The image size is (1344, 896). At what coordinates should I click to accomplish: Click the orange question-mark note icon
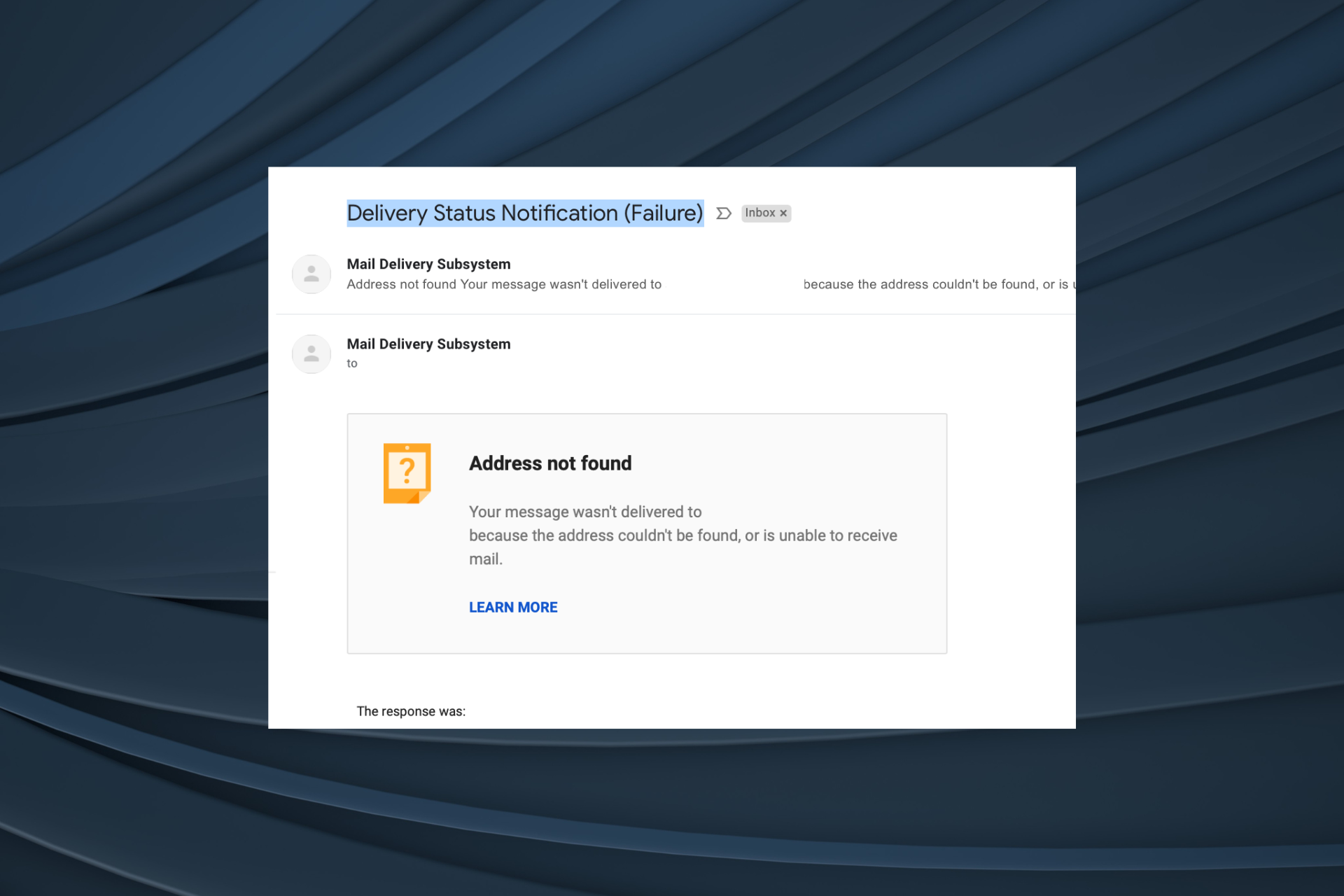tap(407, 473)
